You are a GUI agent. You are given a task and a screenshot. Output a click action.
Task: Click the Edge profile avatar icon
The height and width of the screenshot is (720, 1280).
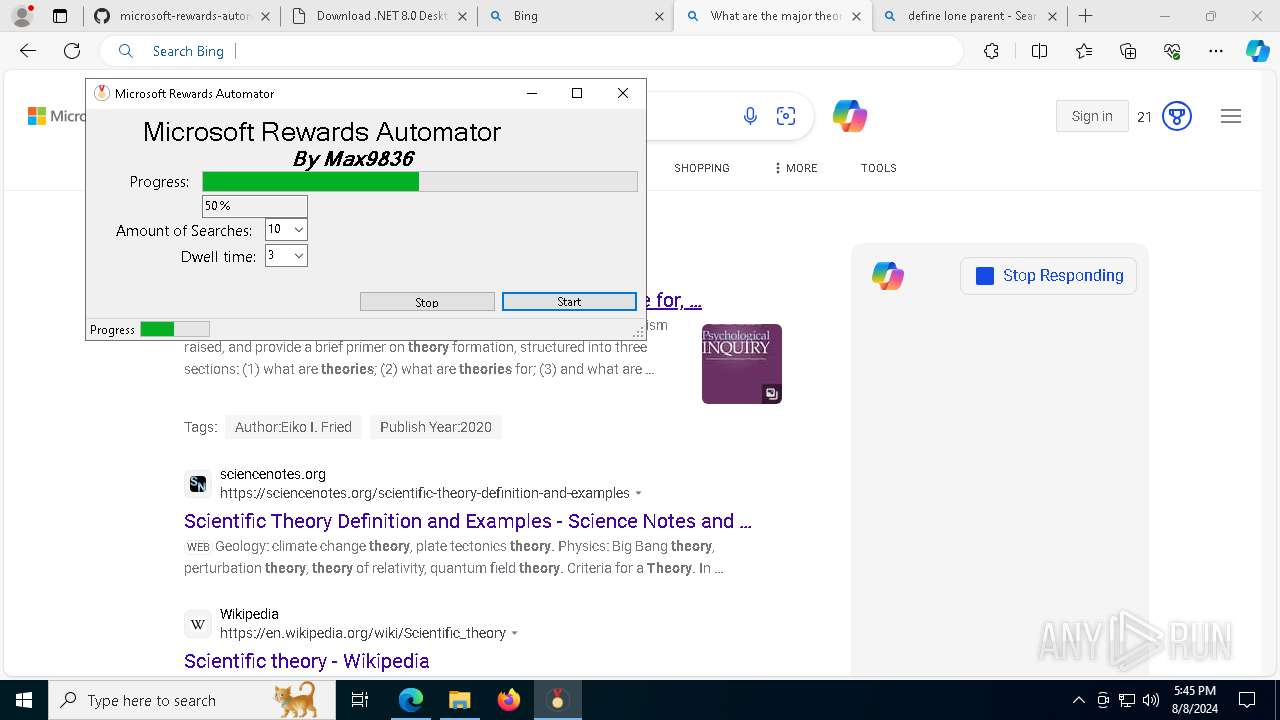pyautogui.click(x=22, y=16)
